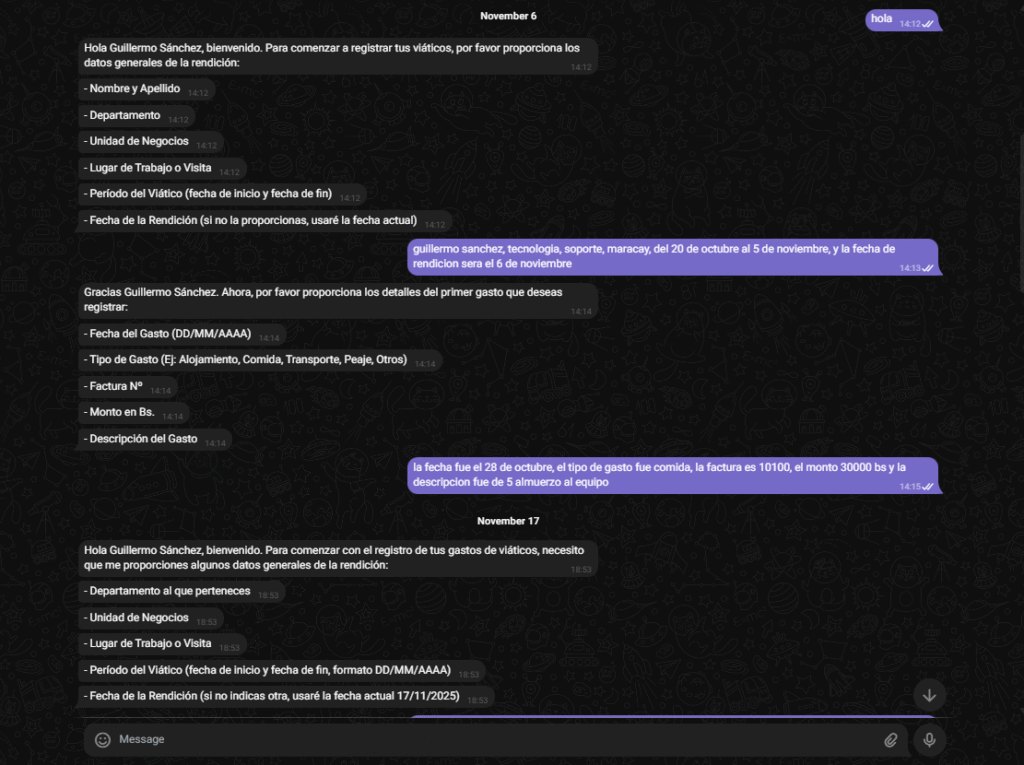Select sent message starting "la fecha fue el 28"
The width and height of the screenshot is (1024, 765).
pos(660,475)
